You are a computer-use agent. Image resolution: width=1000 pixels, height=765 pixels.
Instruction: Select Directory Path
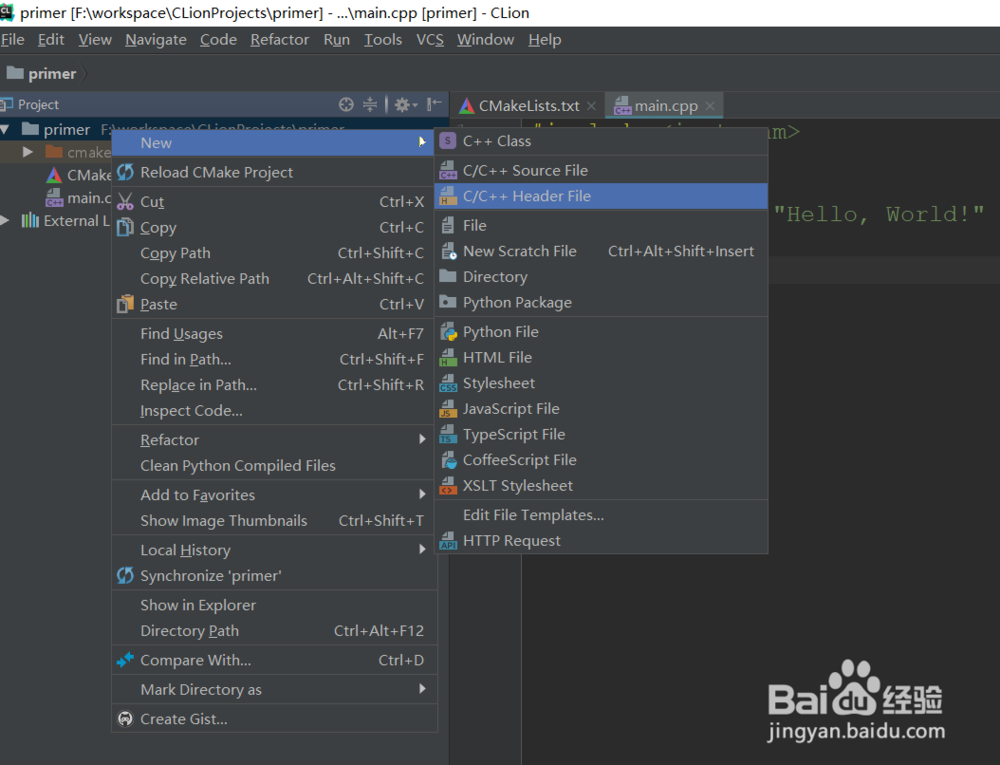[x=274, y=630]
